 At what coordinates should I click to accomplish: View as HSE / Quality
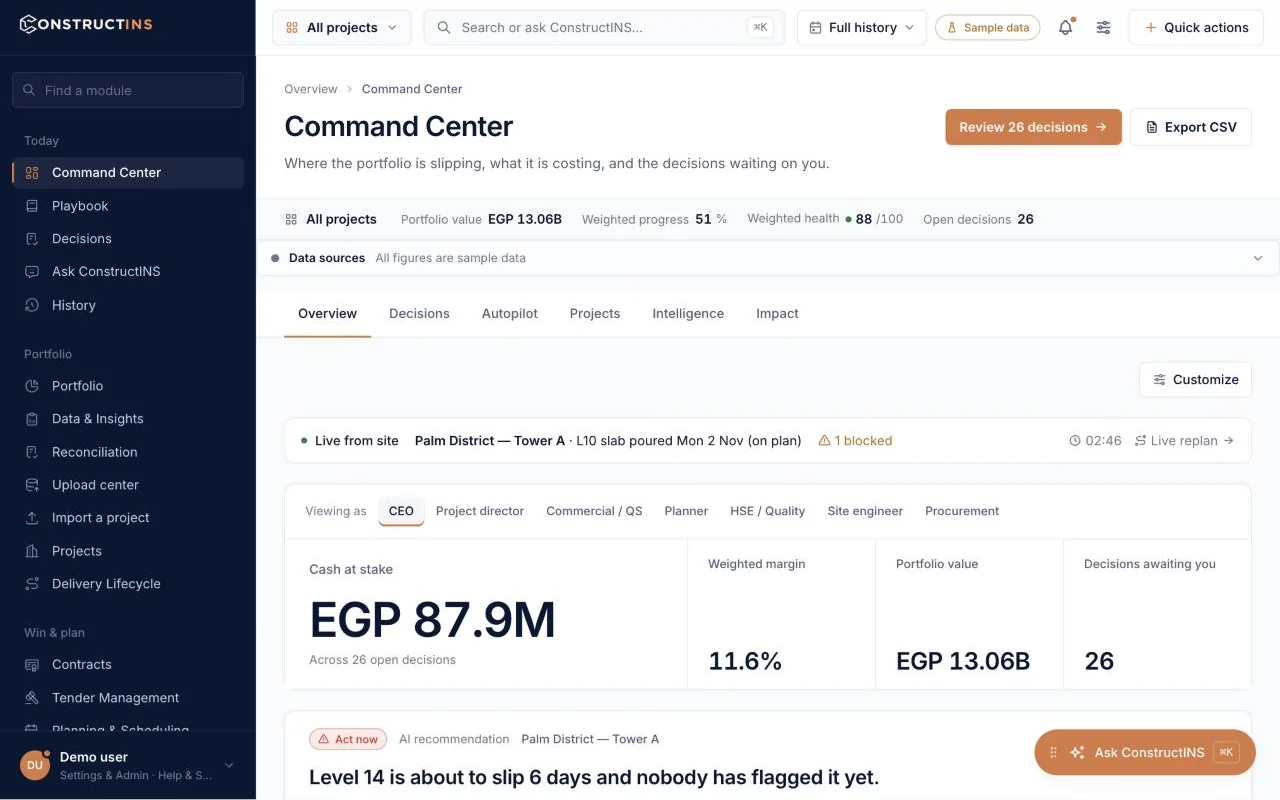point(767,511)
